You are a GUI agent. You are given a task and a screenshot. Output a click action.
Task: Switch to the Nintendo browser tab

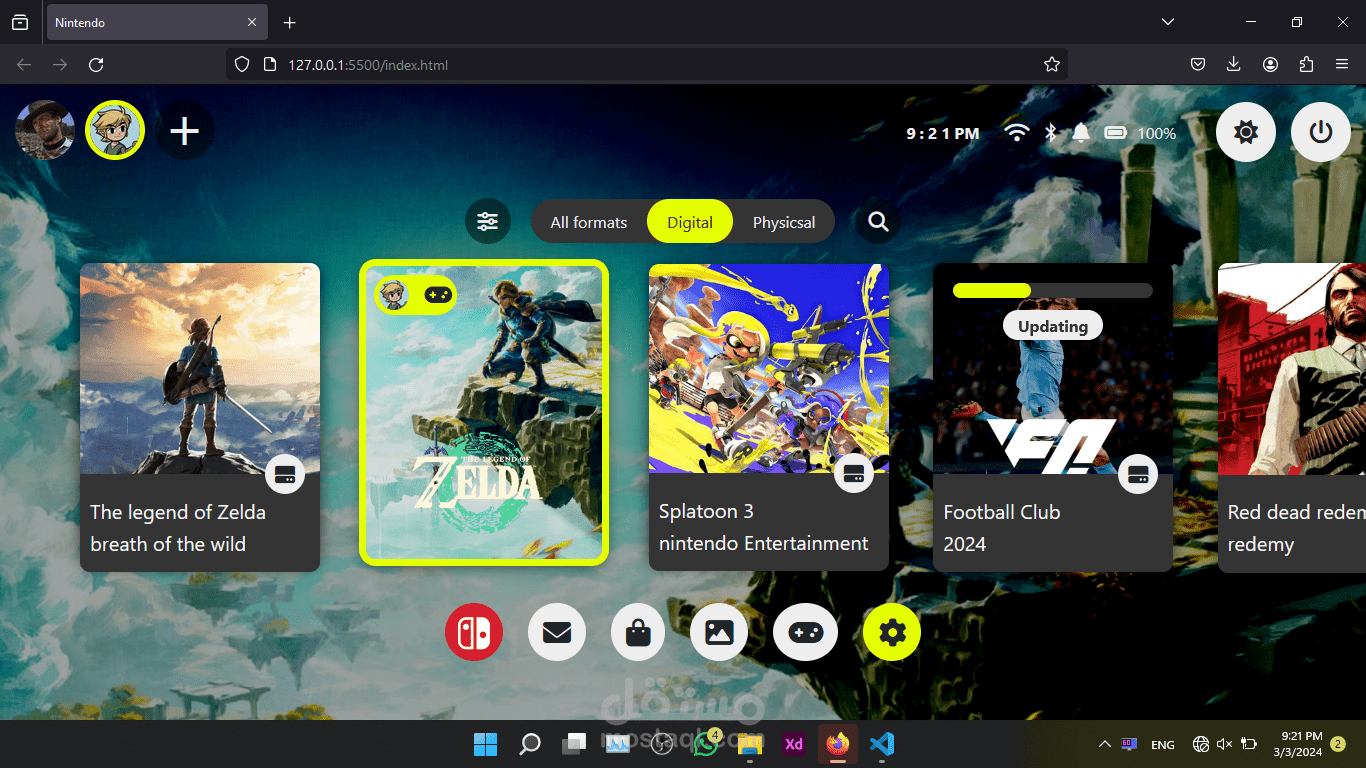coord(157,22)
